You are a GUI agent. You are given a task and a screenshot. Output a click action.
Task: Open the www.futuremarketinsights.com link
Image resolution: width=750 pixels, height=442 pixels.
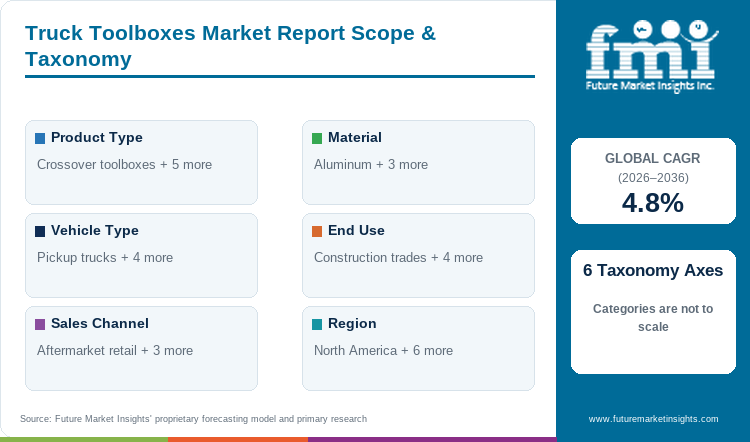coord(653,419)
